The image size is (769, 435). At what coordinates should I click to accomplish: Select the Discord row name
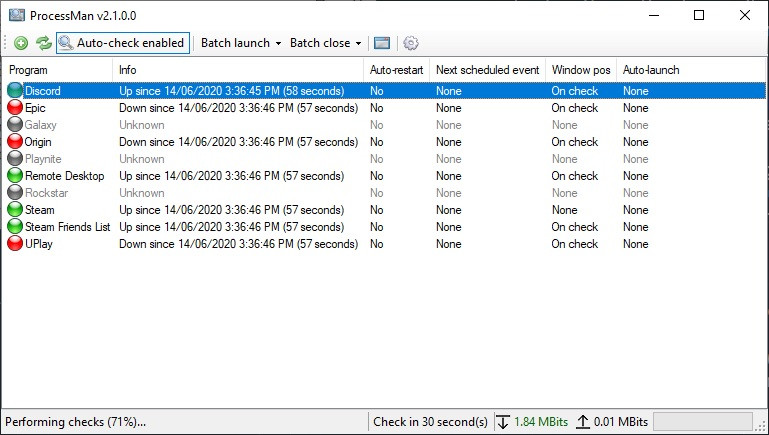(x=43, y=91)
